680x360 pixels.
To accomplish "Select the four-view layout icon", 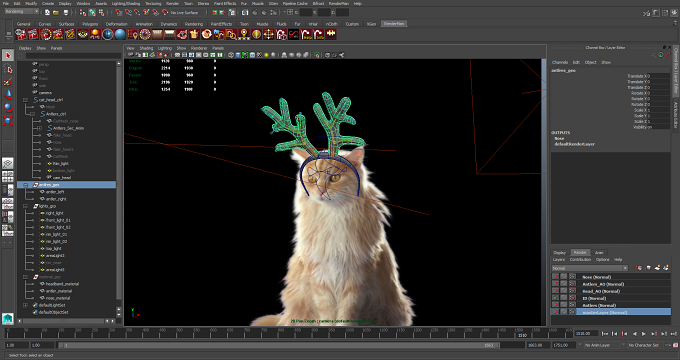I will coord(7,177).
